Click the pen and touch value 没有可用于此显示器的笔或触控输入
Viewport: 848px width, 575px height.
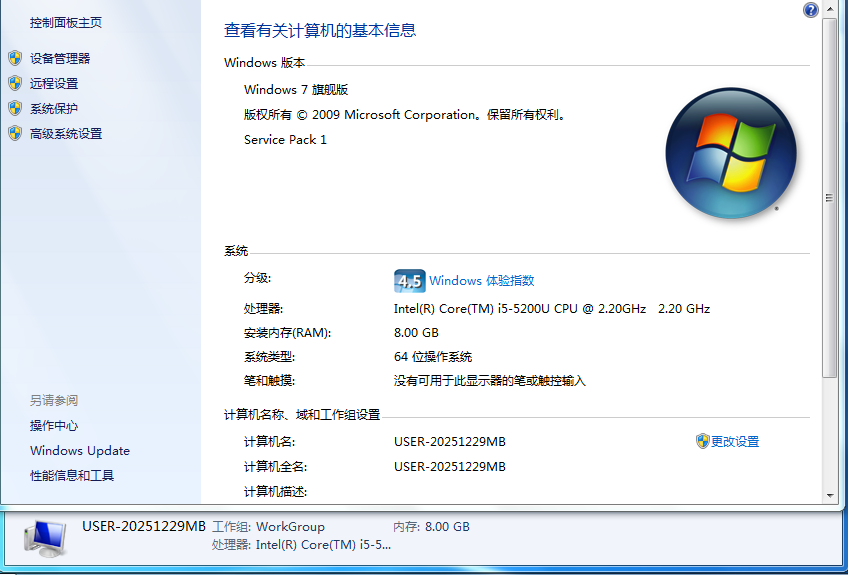pos(489,381)
